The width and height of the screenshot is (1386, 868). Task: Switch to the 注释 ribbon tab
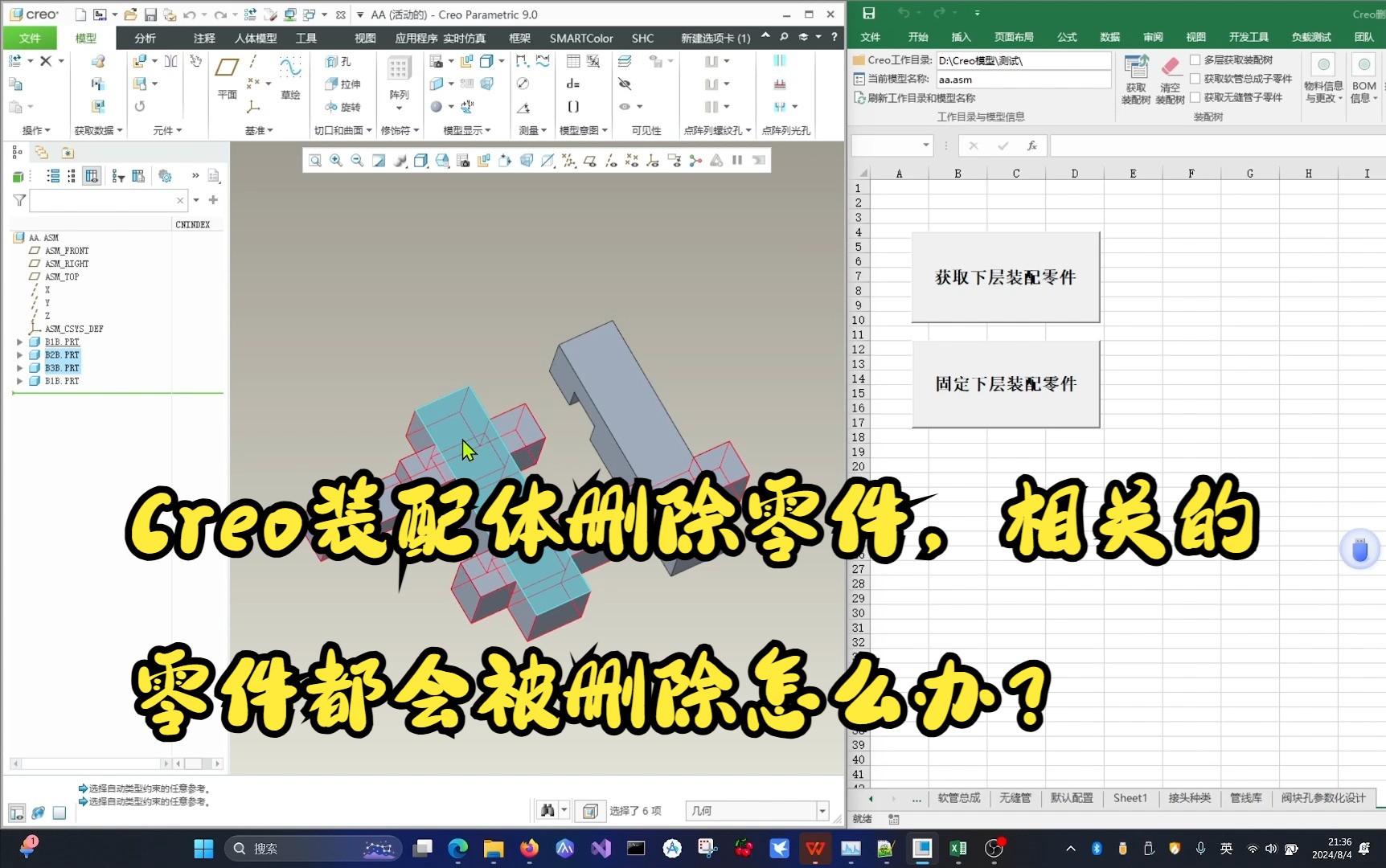pos(204,38)
